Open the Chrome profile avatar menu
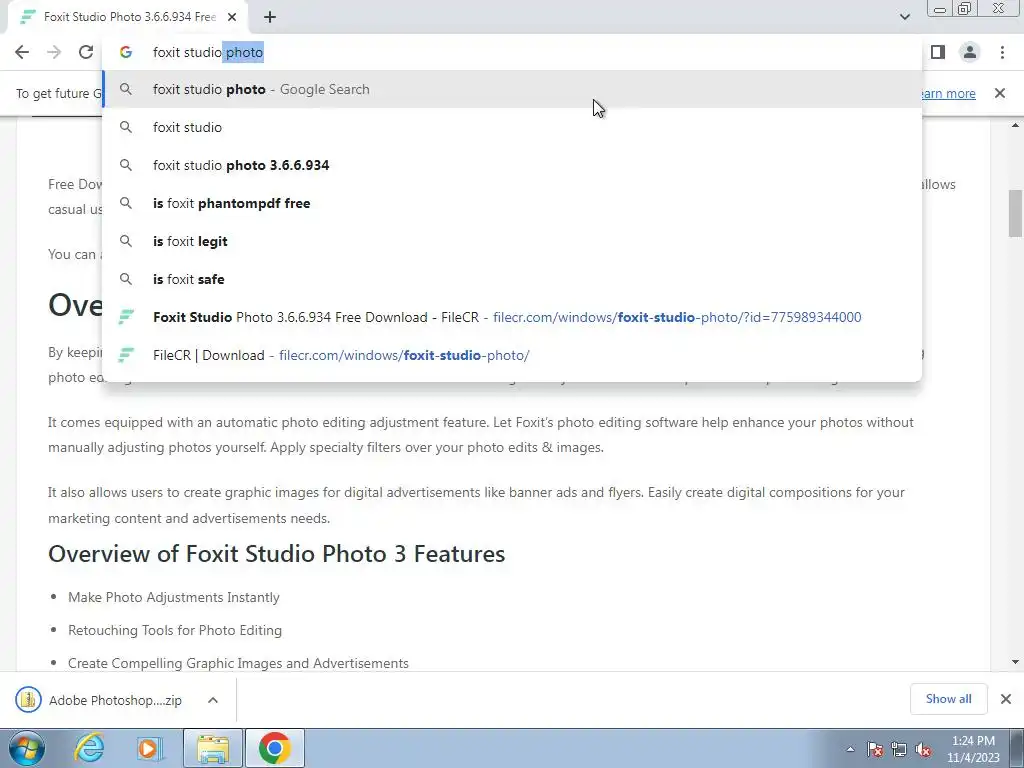Screen dimensions: 1024x768 click(970, 52)
